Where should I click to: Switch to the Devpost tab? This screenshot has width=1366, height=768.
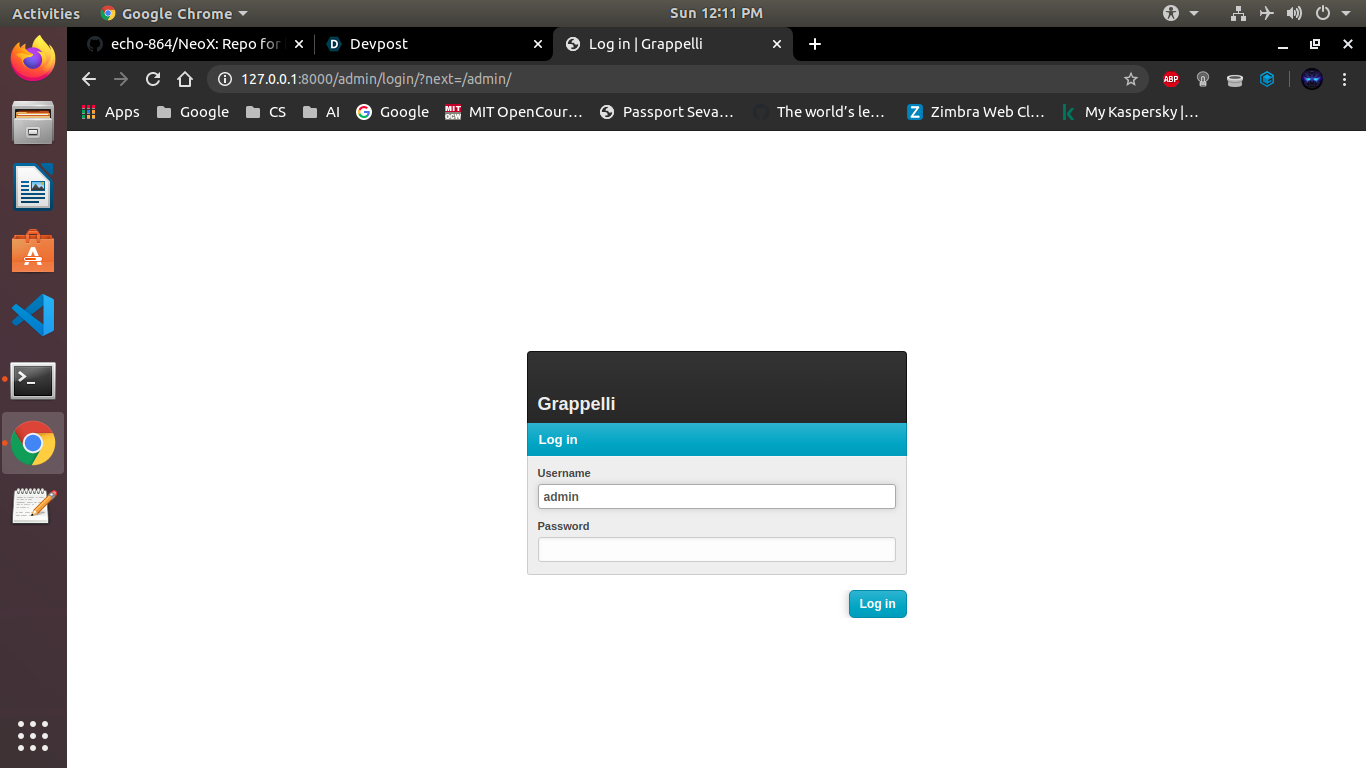point(434,44)
